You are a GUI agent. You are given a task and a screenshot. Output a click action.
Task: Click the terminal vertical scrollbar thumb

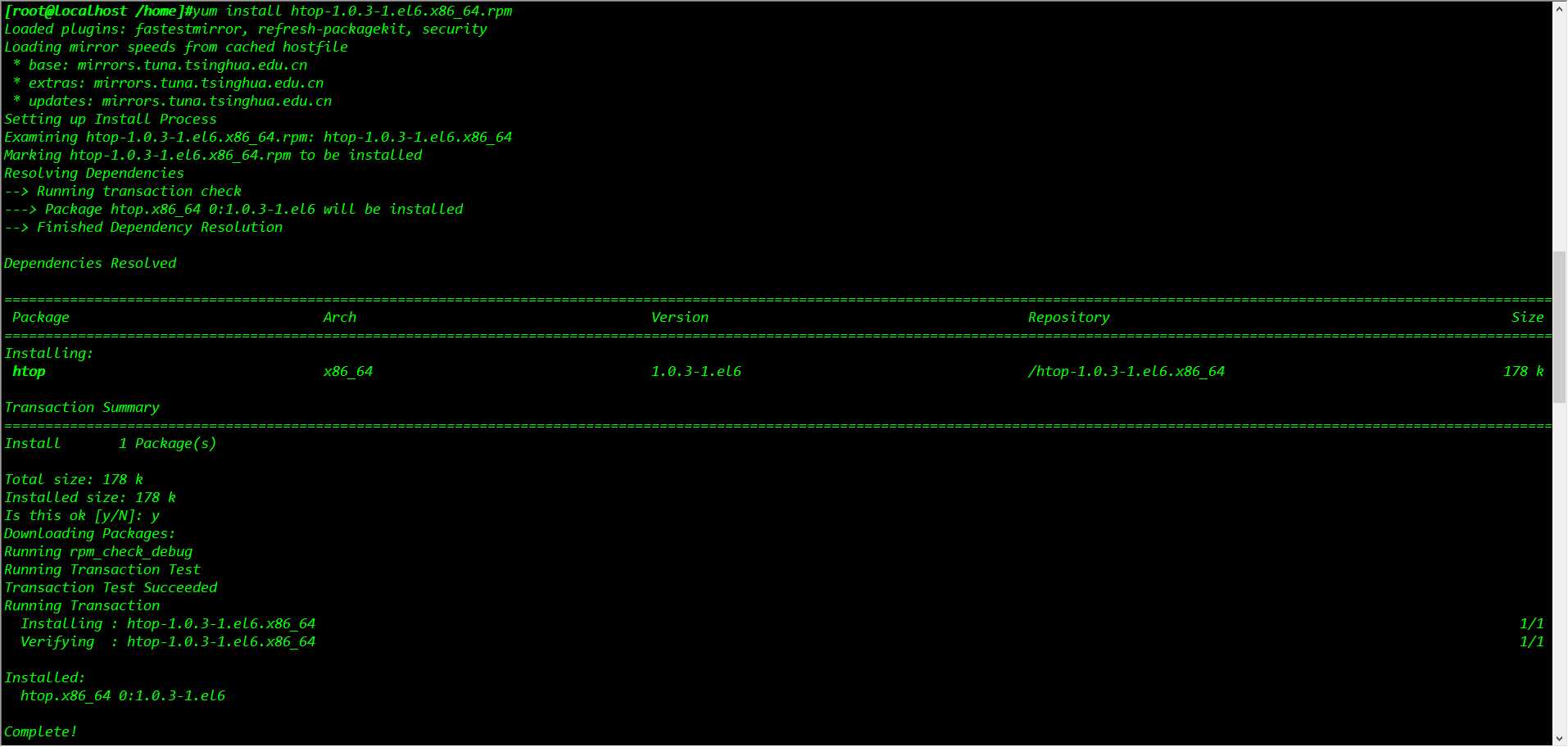(x=1560, y=327)
